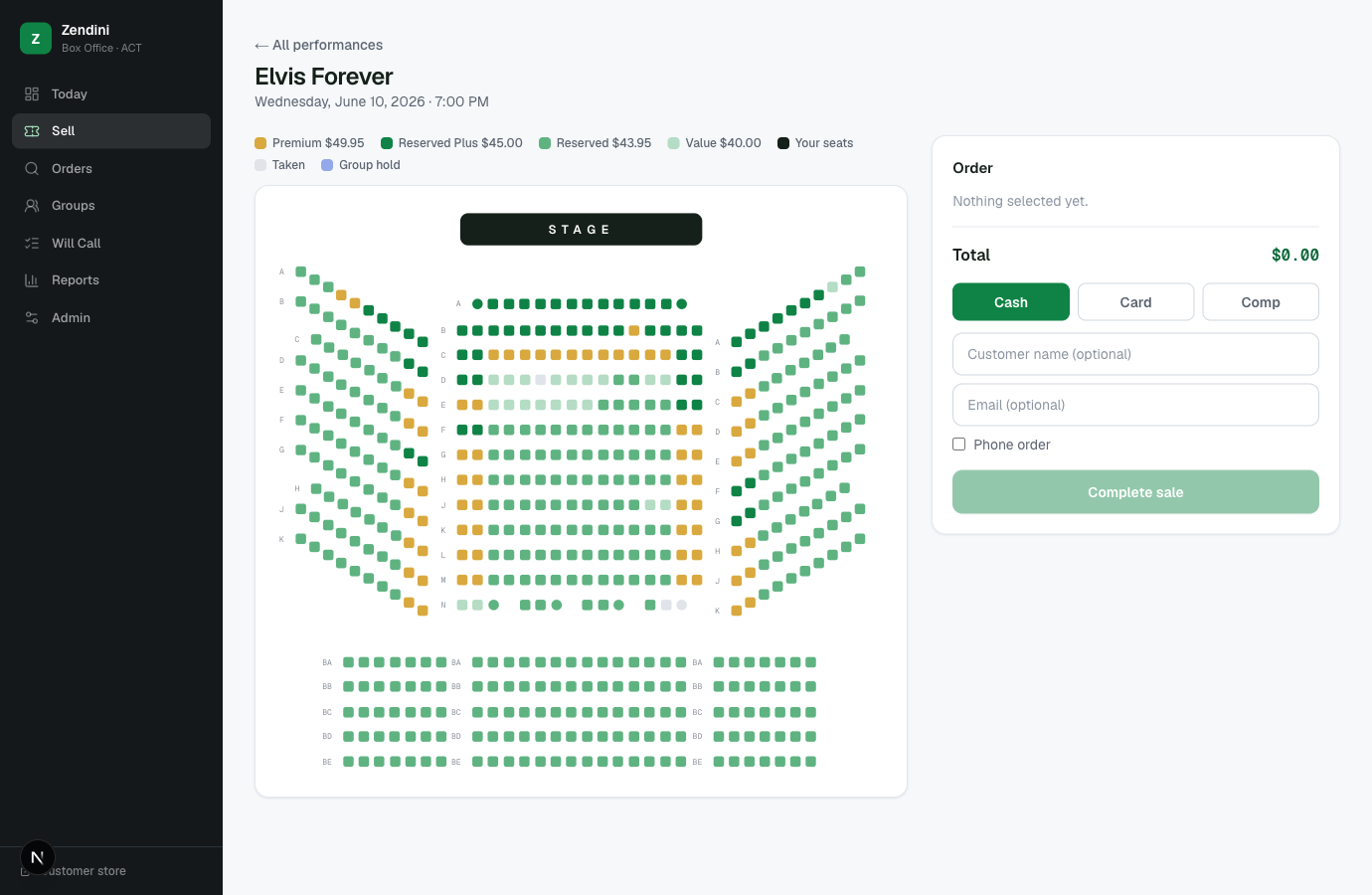Screen dimensions: 1372x895
Task: Select last gold seat of center row M
Action: click(697, 580)
